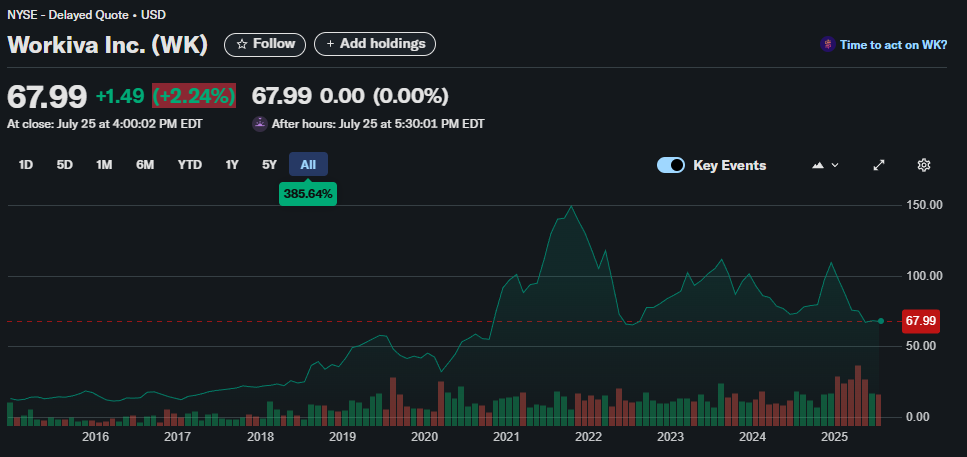Screen dimensions: 967x457
Task: Click the red 67.99 price label on axis
Action: (920, 321)
